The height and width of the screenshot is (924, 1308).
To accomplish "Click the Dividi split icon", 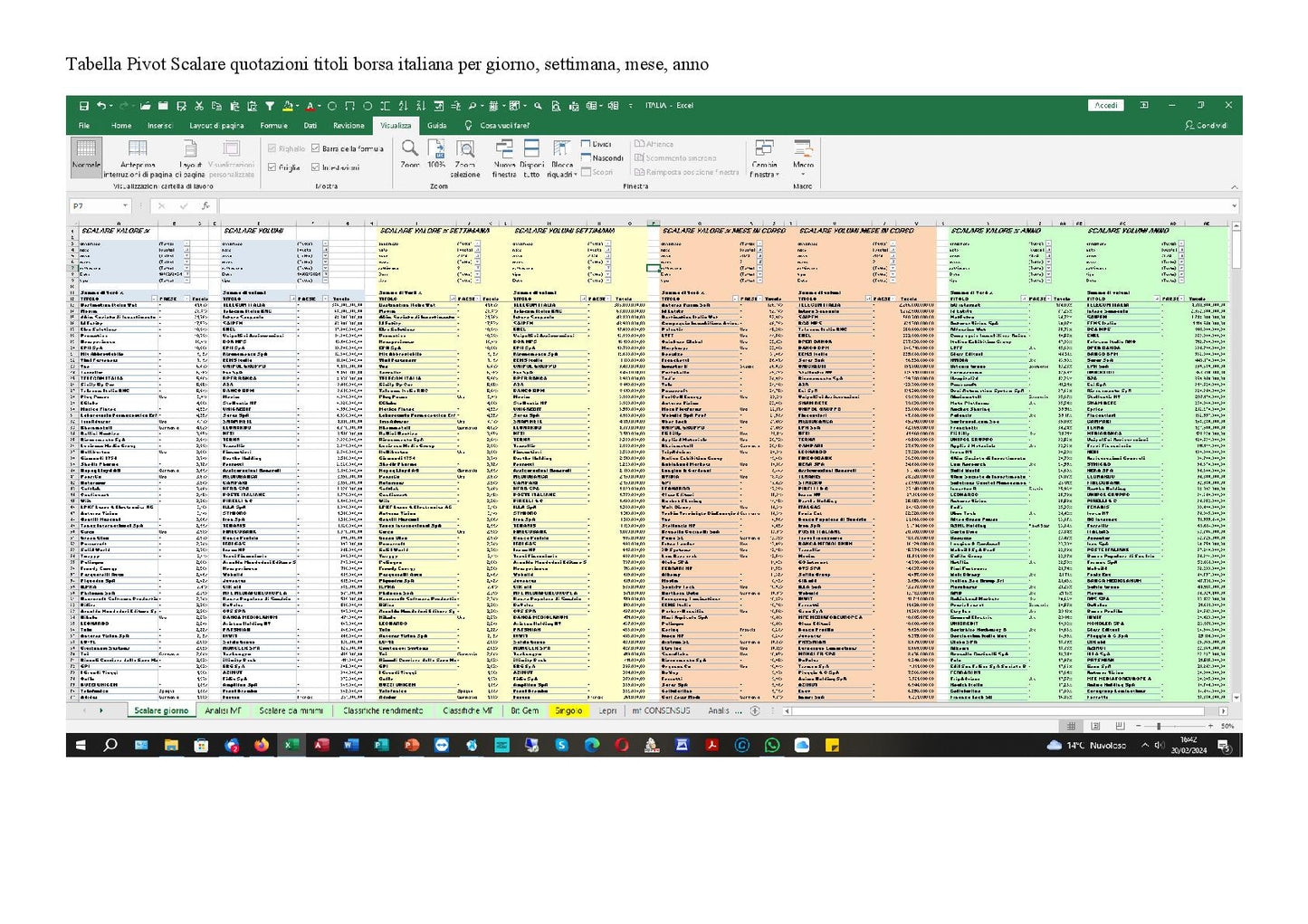I will click(597, 144).
